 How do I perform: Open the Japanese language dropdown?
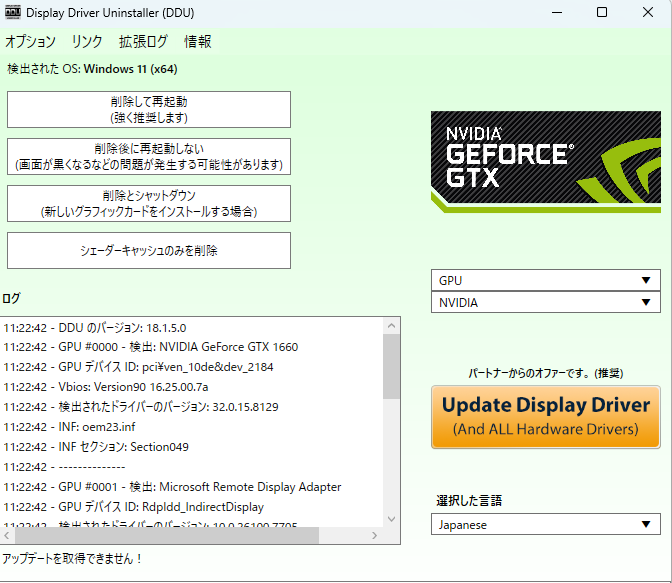click(546, 524)
